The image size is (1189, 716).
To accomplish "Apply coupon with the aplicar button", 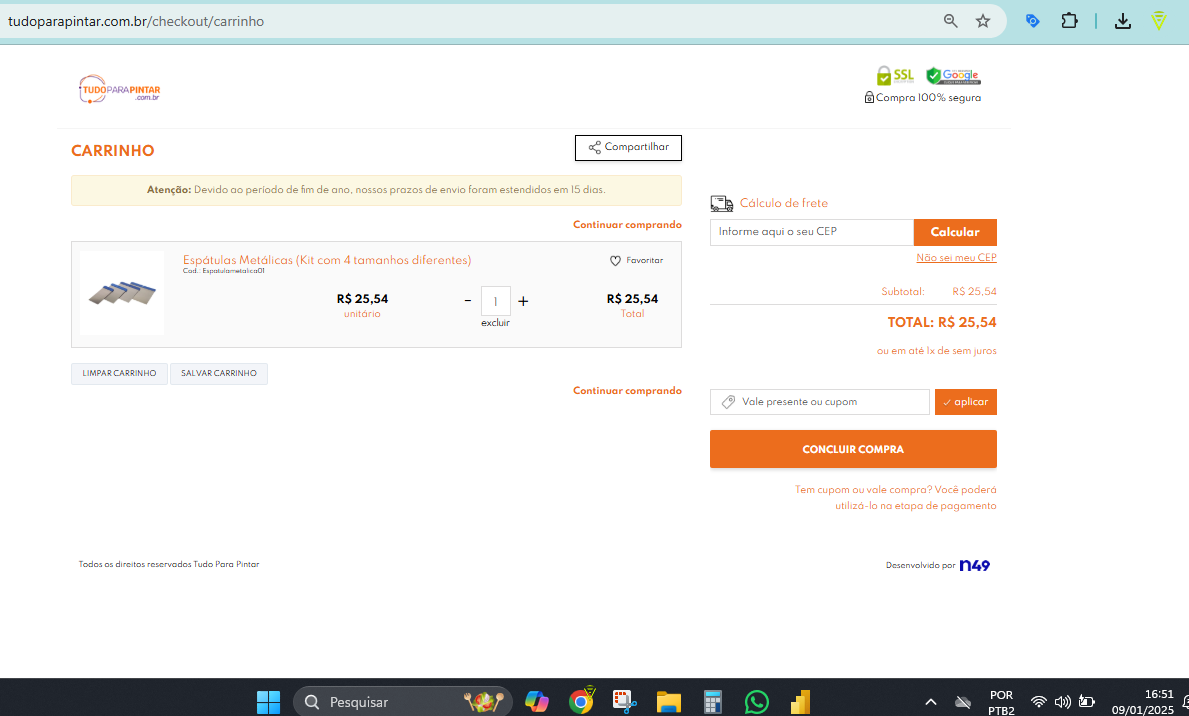I will tap(965, 402).
